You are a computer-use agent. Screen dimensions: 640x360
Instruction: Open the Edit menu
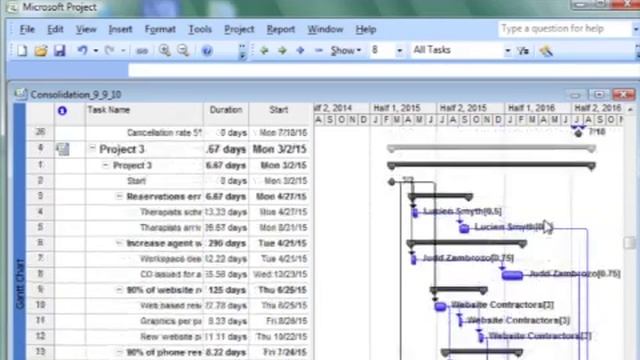click(55, 29)
